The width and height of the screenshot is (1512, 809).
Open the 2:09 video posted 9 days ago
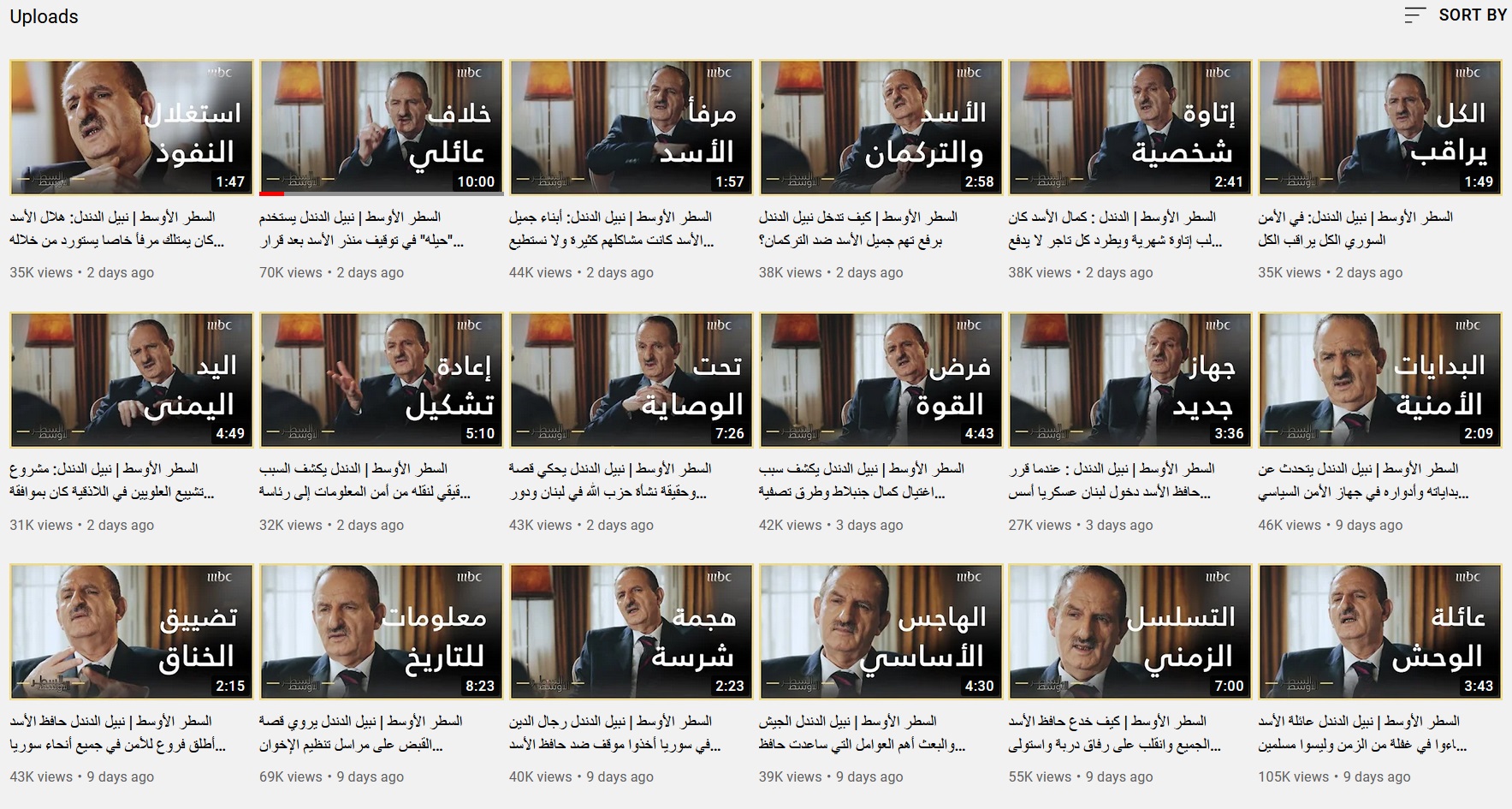pos(1380,379)
